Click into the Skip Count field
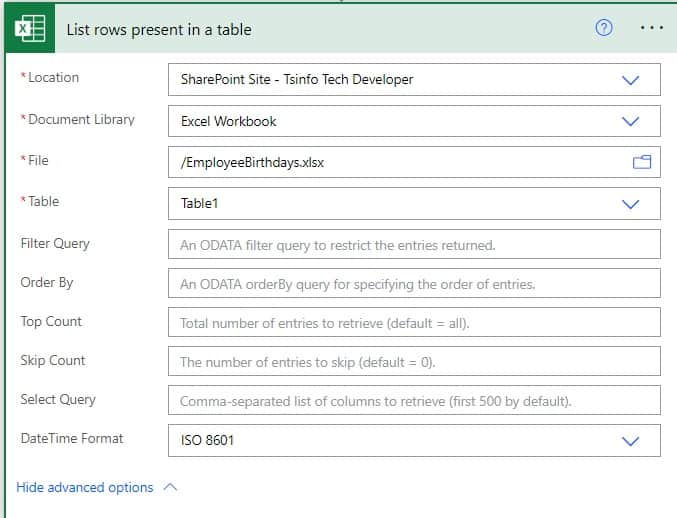 click(x=414, y=361)
